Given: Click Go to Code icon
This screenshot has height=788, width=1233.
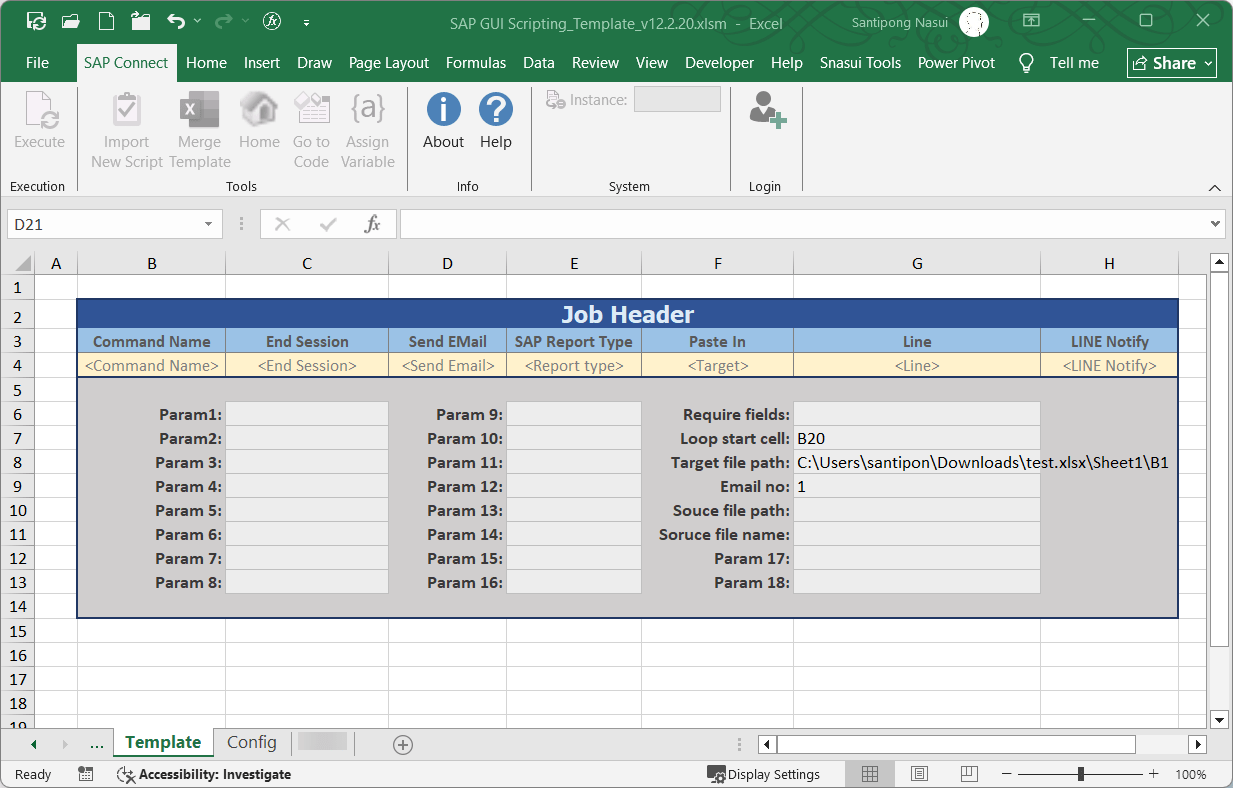Looking at the screenshot, I should (x=311, y=109).
